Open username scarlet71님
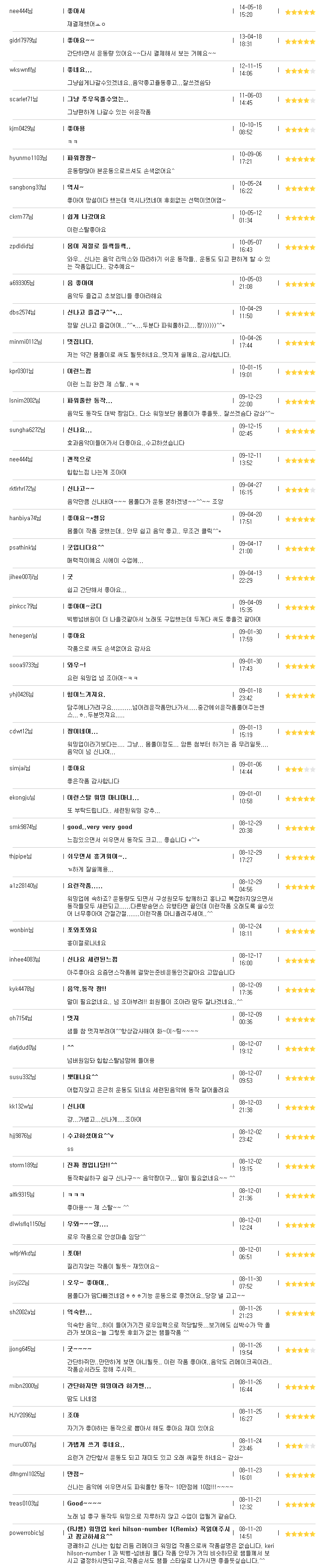This screenshot has width=323, height=1568. pos(23,99)
